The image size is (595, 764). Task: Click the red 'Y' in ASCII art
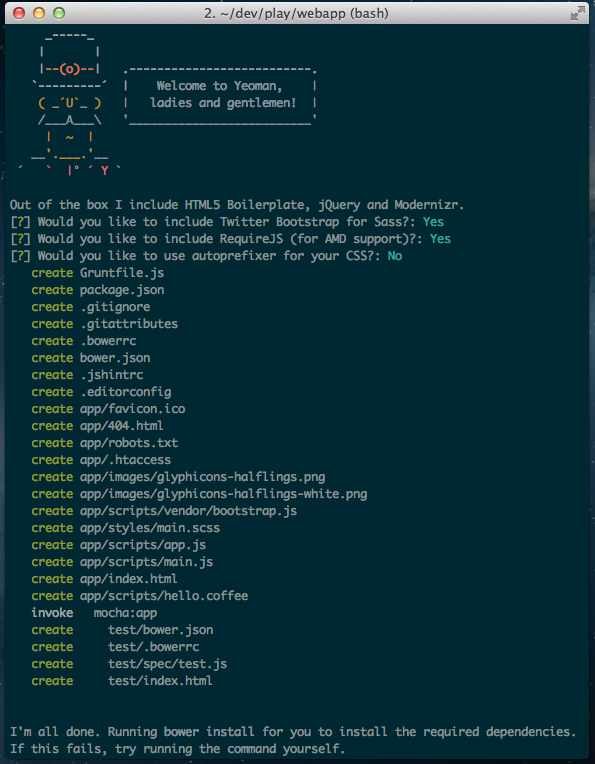click(x=104, y=171)
